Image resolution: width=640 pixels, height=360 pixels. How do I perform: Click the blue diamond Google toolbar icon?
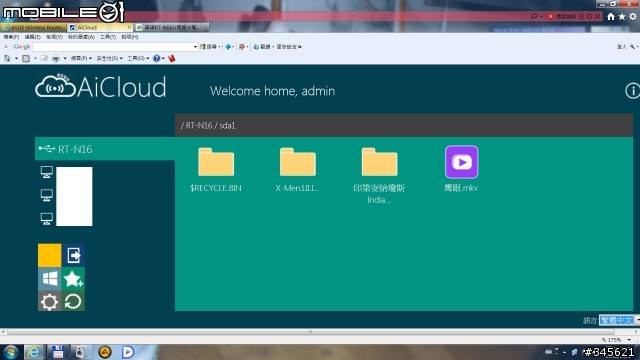[x=228, y=47]
